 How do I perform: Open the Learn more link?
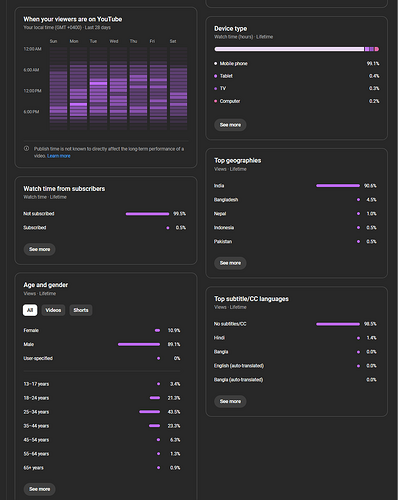point(59,156)
